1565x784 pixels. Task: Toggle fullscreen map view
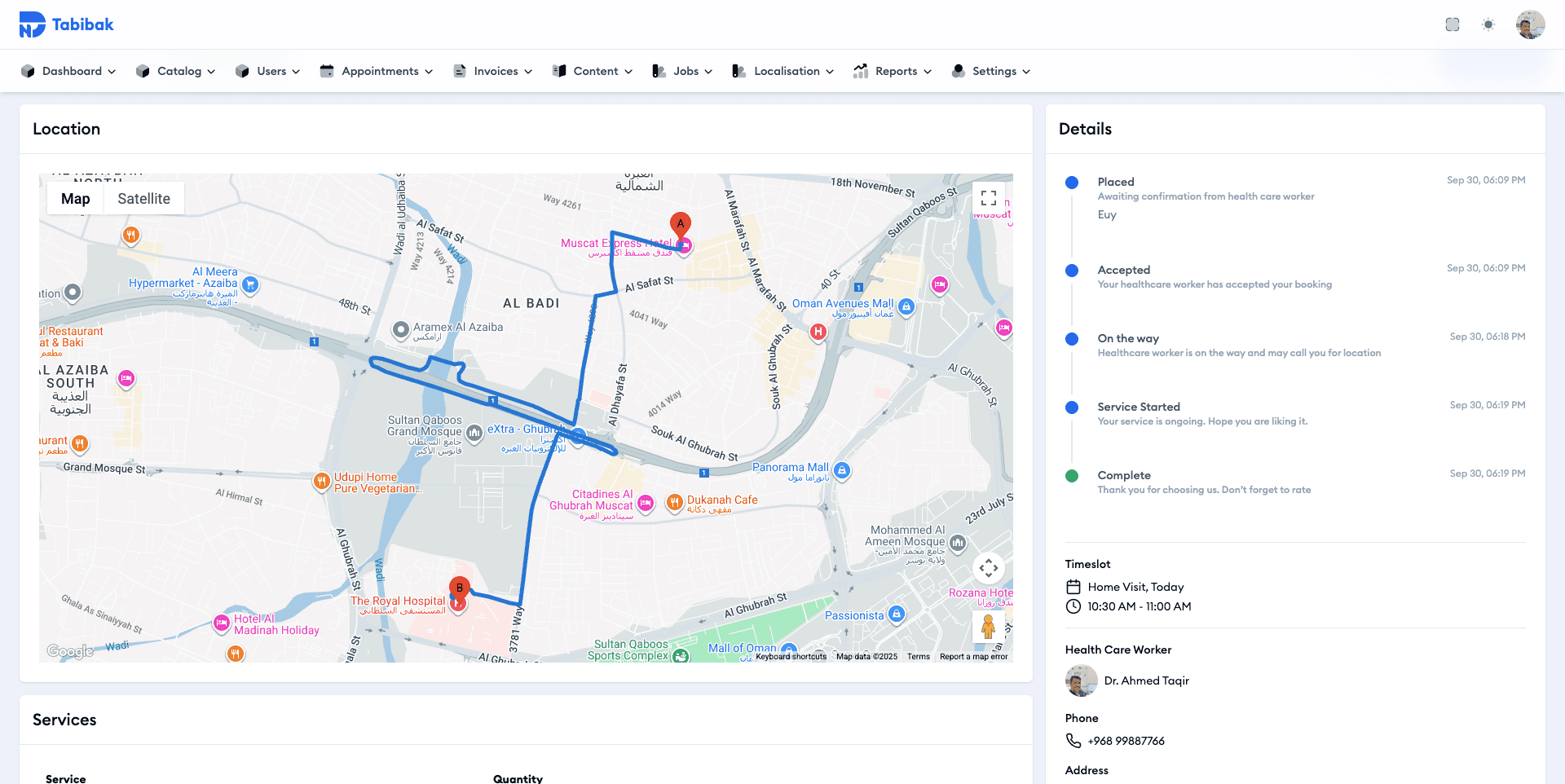(988, 198)
